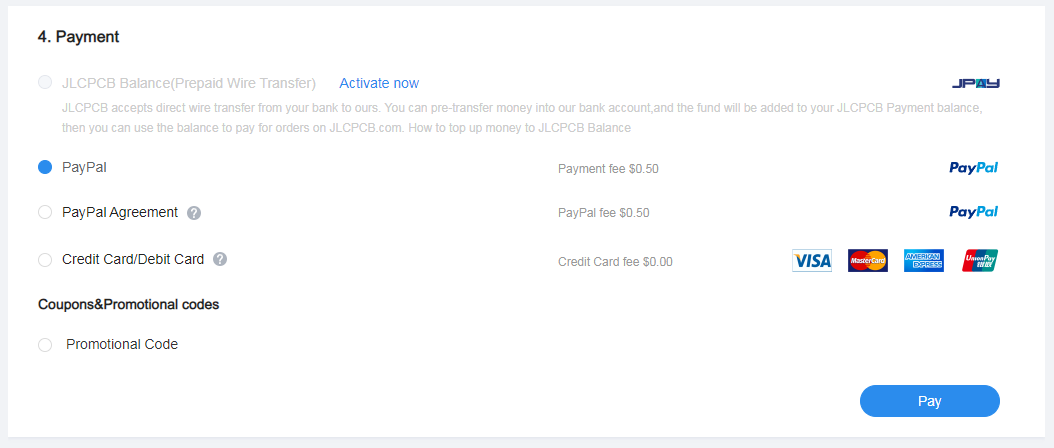Select JLCPCB Balance prepaid wire transfer radio
This screenshot has height=448, width=1054.
pyautogui.click(x=45, y=83)
